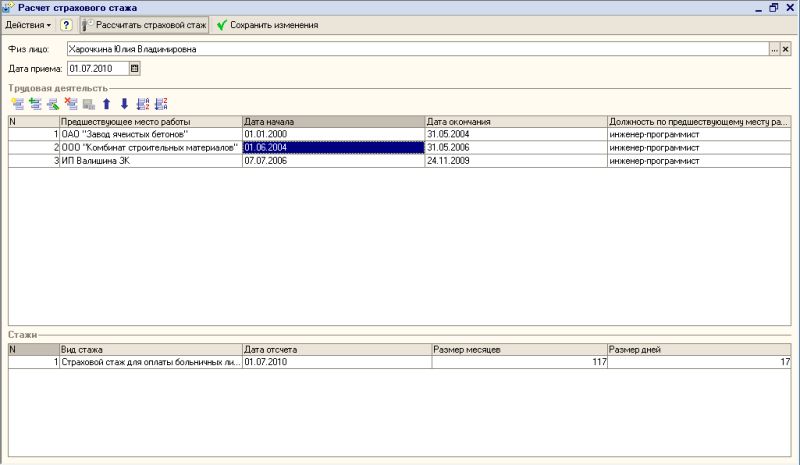Select the ИП Валишина ЗК cell
Image resolution: width=800 pixels, height=465 pixels.
(151, 161)
